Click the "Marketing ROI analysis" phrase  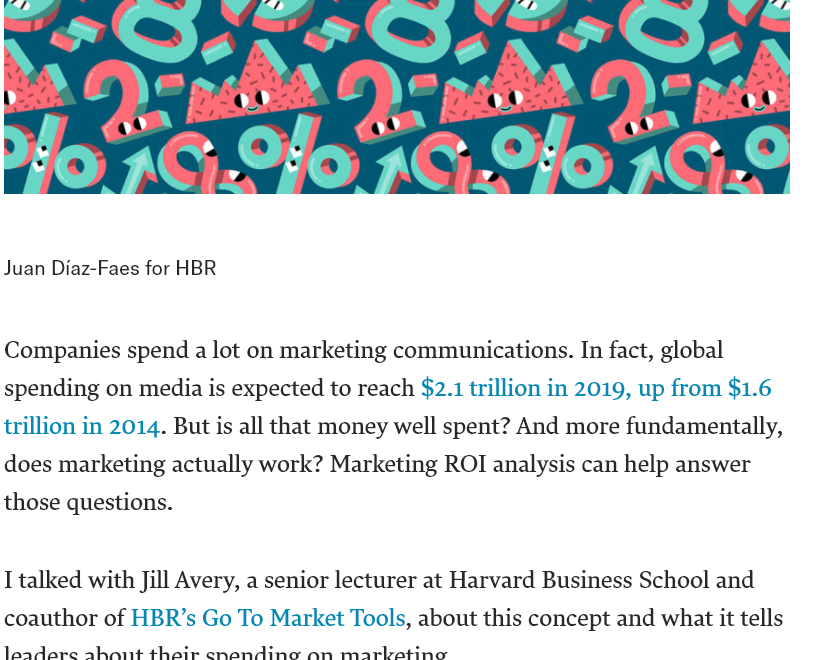coord(452,464)
